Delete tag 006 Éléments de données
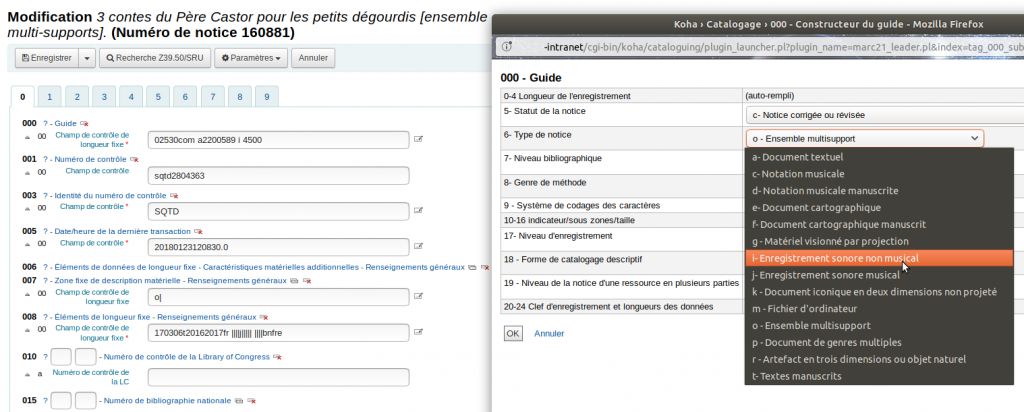The width and height of the screenshot is (1024, 412). point(485,267)
